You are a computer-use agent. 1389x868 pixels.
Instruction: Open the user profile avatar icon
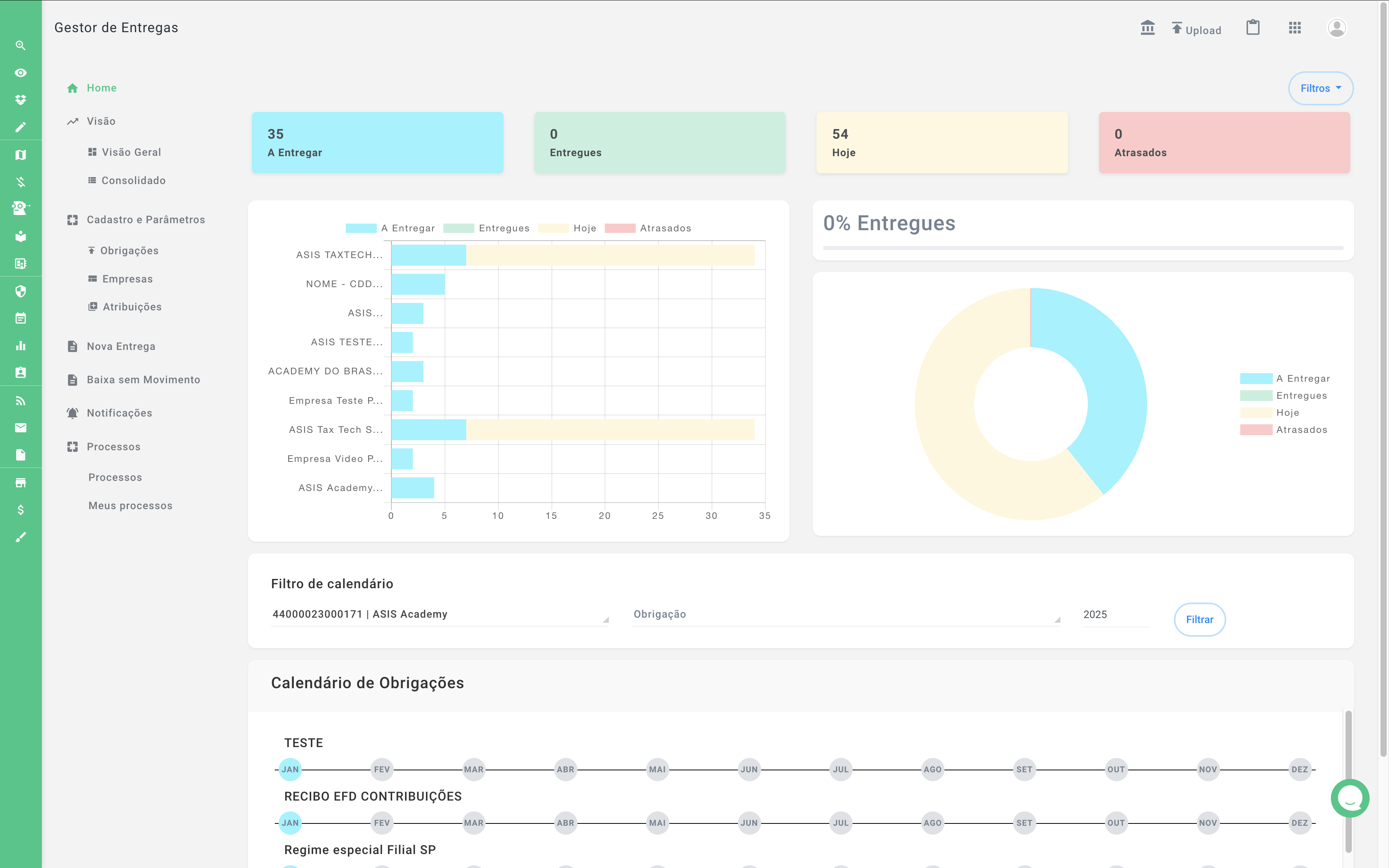(1337, 28)
